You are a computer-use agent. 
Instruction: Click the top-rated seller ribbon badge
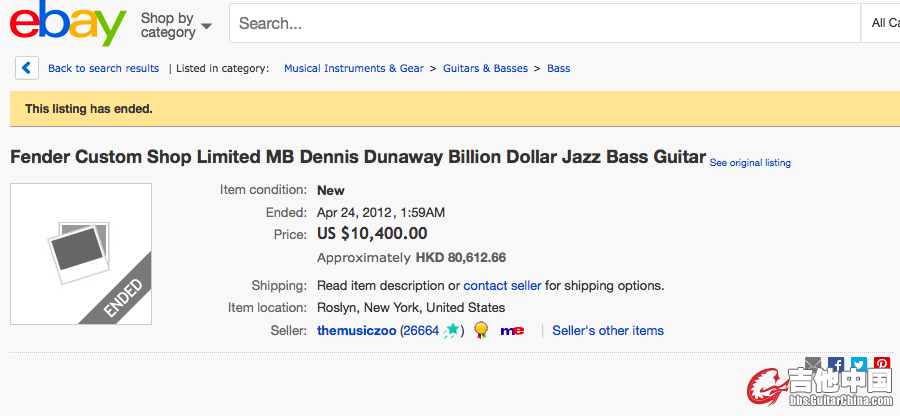[x=481, y=331]
